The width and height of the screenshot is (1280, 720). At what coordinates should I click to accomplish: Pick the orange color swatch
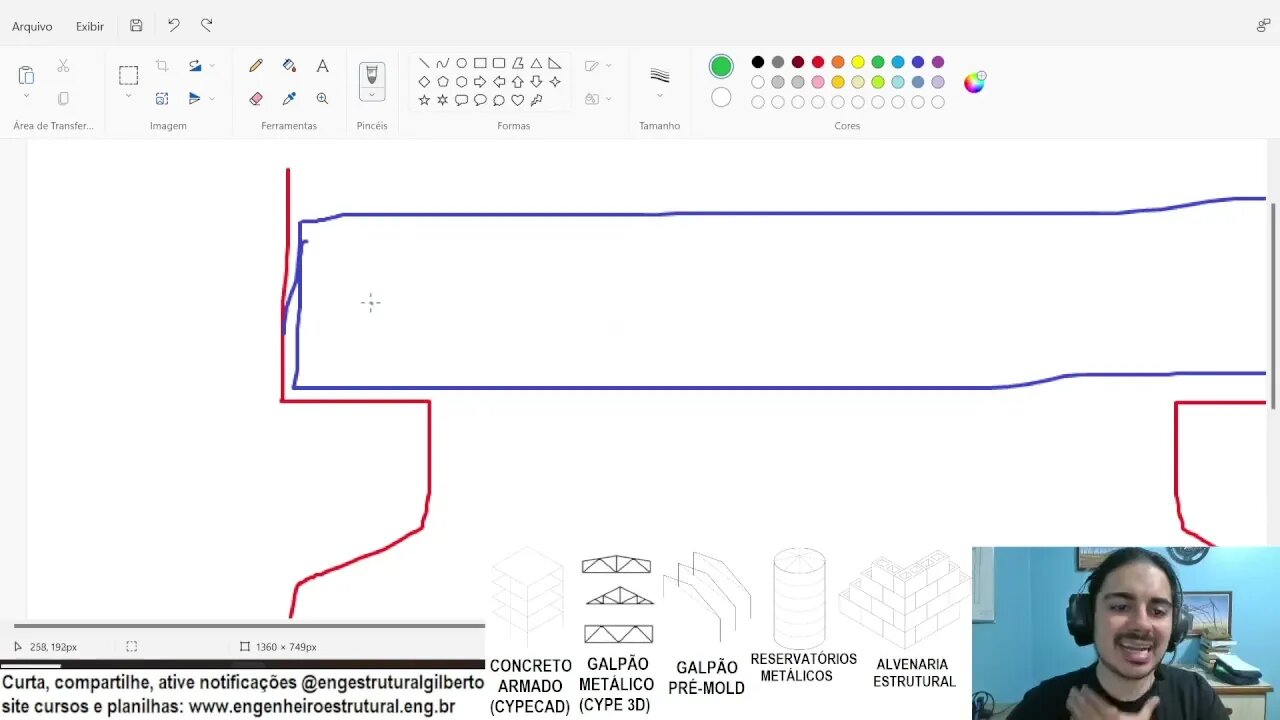(838, 62)
